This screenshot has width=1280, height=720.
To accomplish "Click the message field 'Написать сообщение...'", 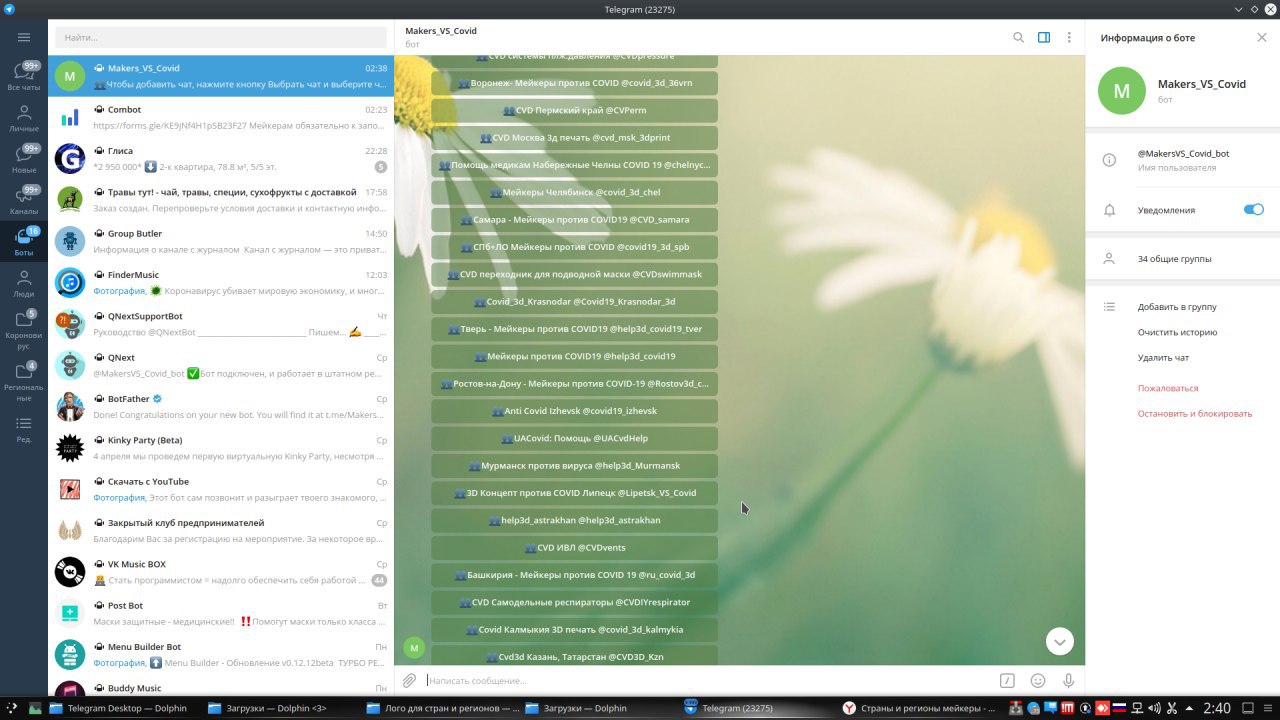I will [709, 681].
